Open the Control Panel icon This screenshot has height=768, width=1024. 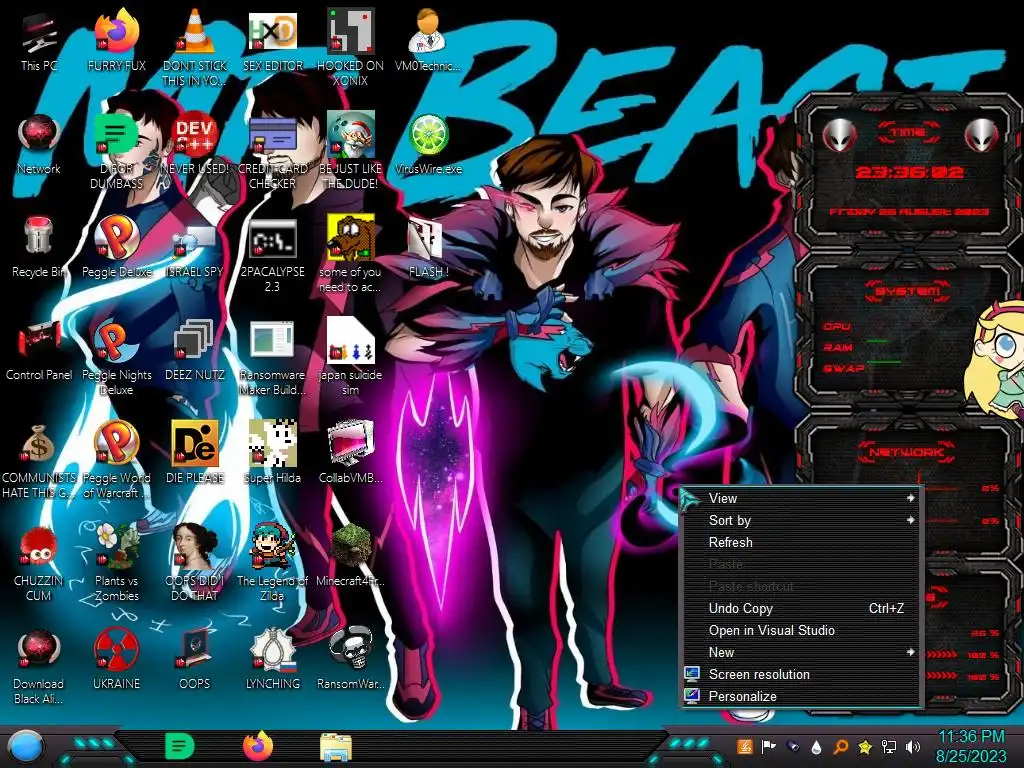coord(39,350)
